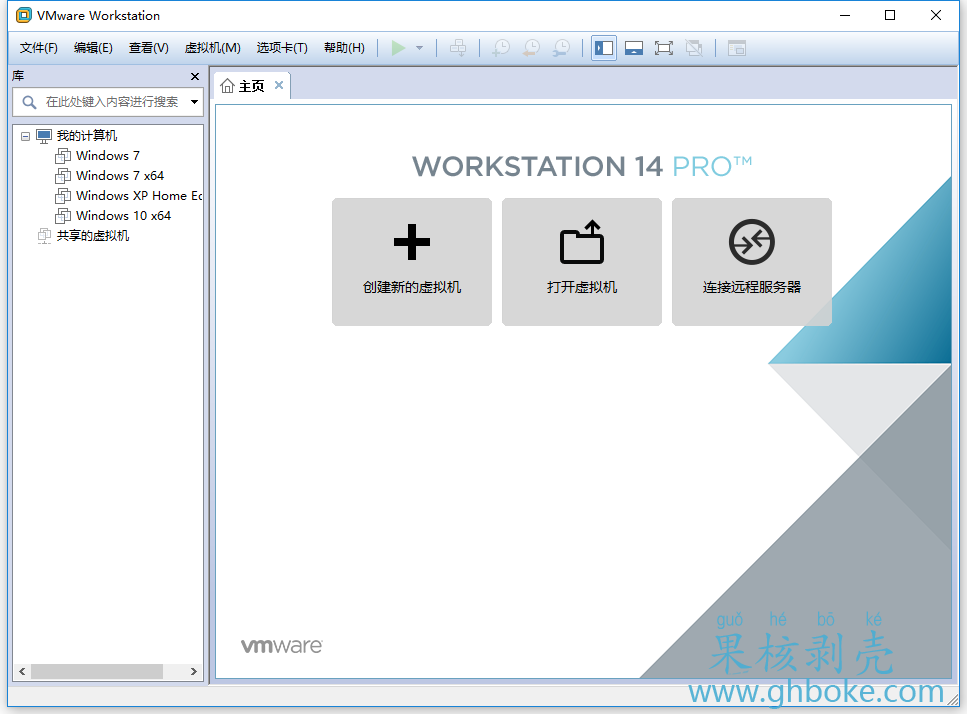Open the 编辑(E) menu
967x714 pixels.
tap(93, 48)
